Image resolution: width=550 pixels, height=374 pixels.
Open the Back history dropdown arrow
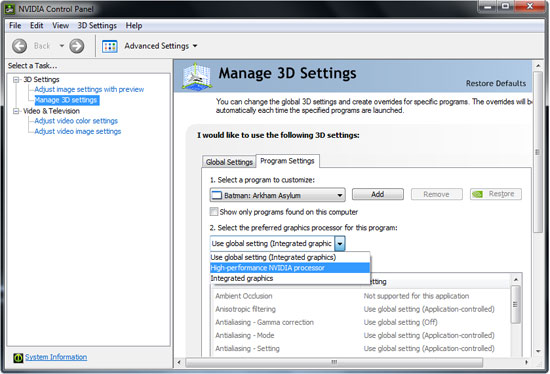61,46
